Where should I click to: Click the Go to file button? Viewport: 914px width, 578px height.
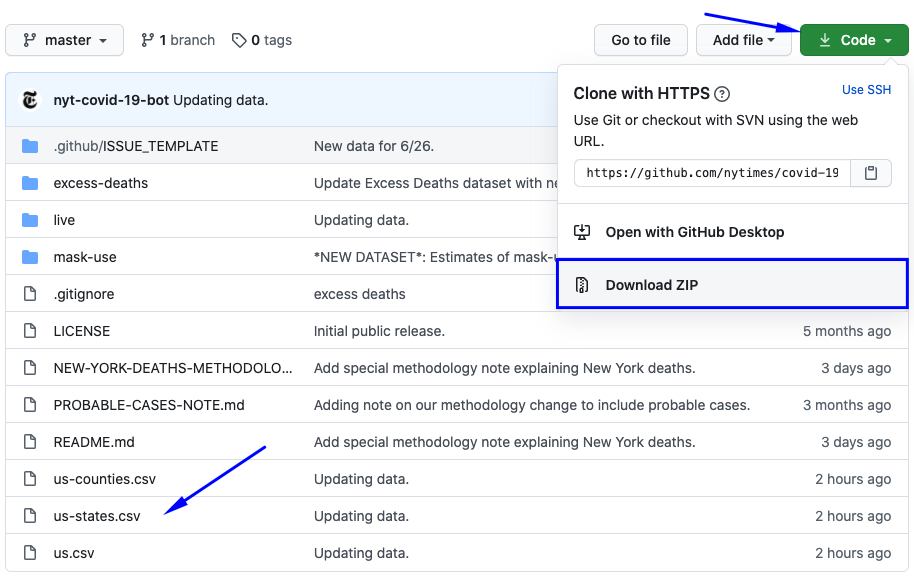pyautogui.click(x=641, y=40)
